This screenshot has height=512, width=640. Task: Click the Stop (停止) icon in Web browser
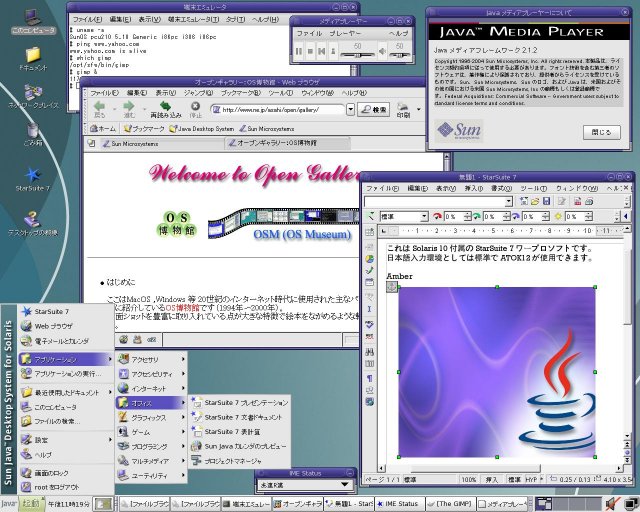pyautogui.click(x=196, y=106)
